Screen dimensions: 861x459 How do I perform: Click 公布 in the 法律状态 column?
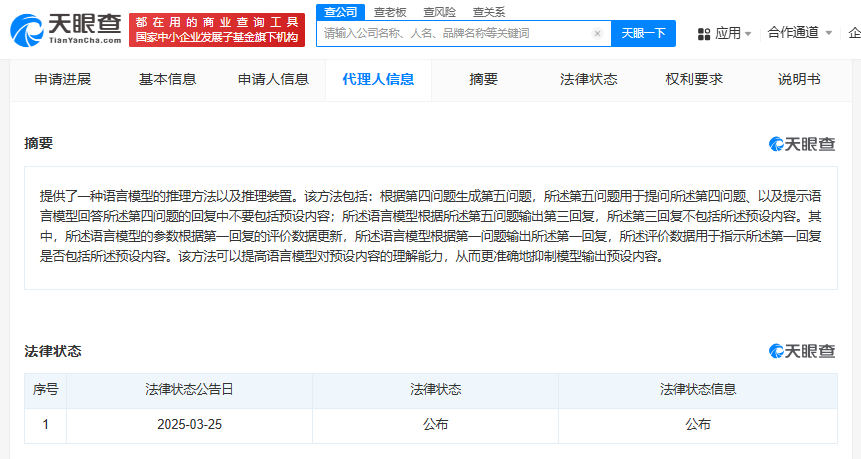click(x=435, y=425)
